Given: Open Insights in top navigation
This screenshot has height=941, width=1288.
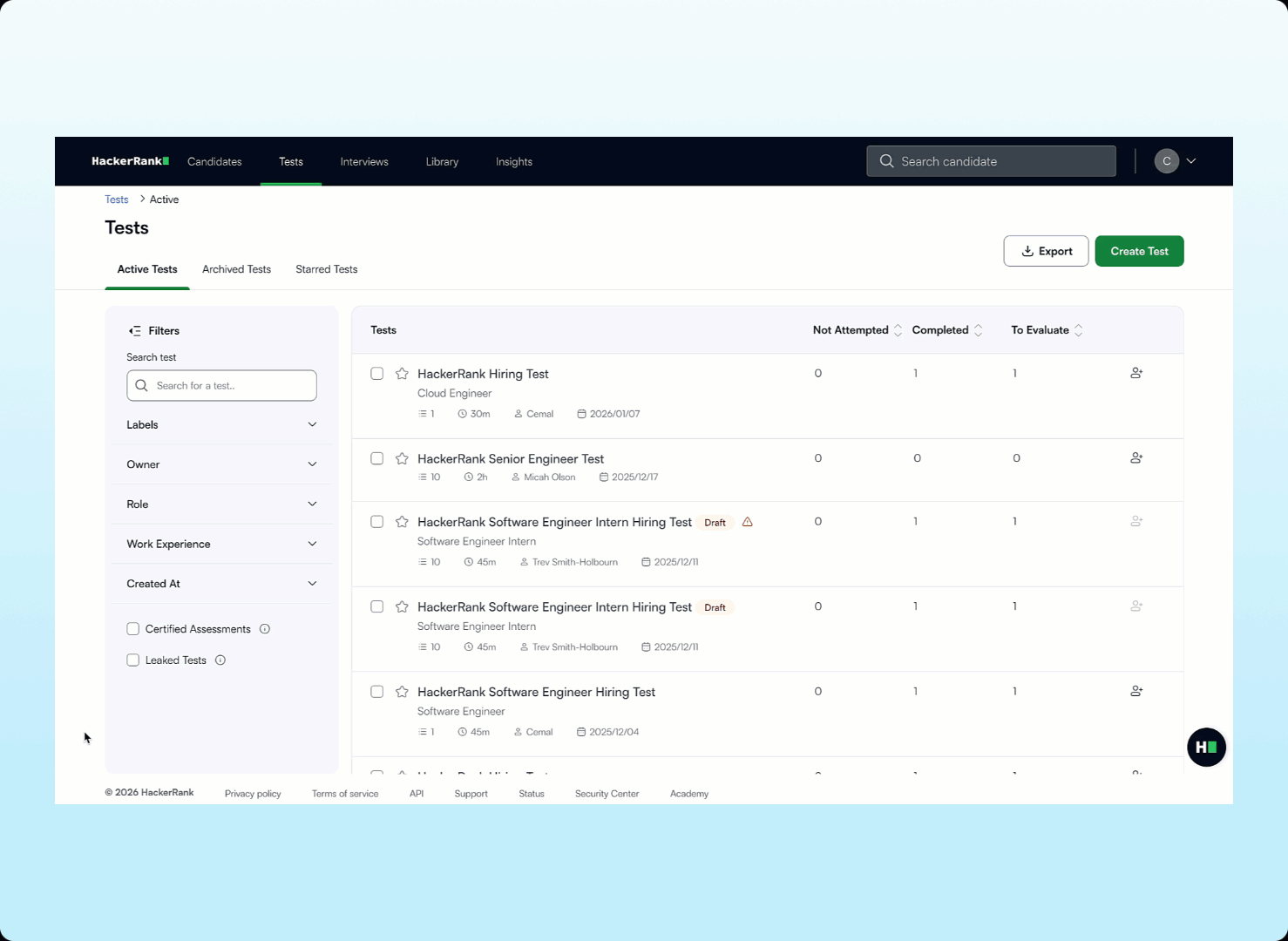Looking at the screenshot, I should point(514,162).
